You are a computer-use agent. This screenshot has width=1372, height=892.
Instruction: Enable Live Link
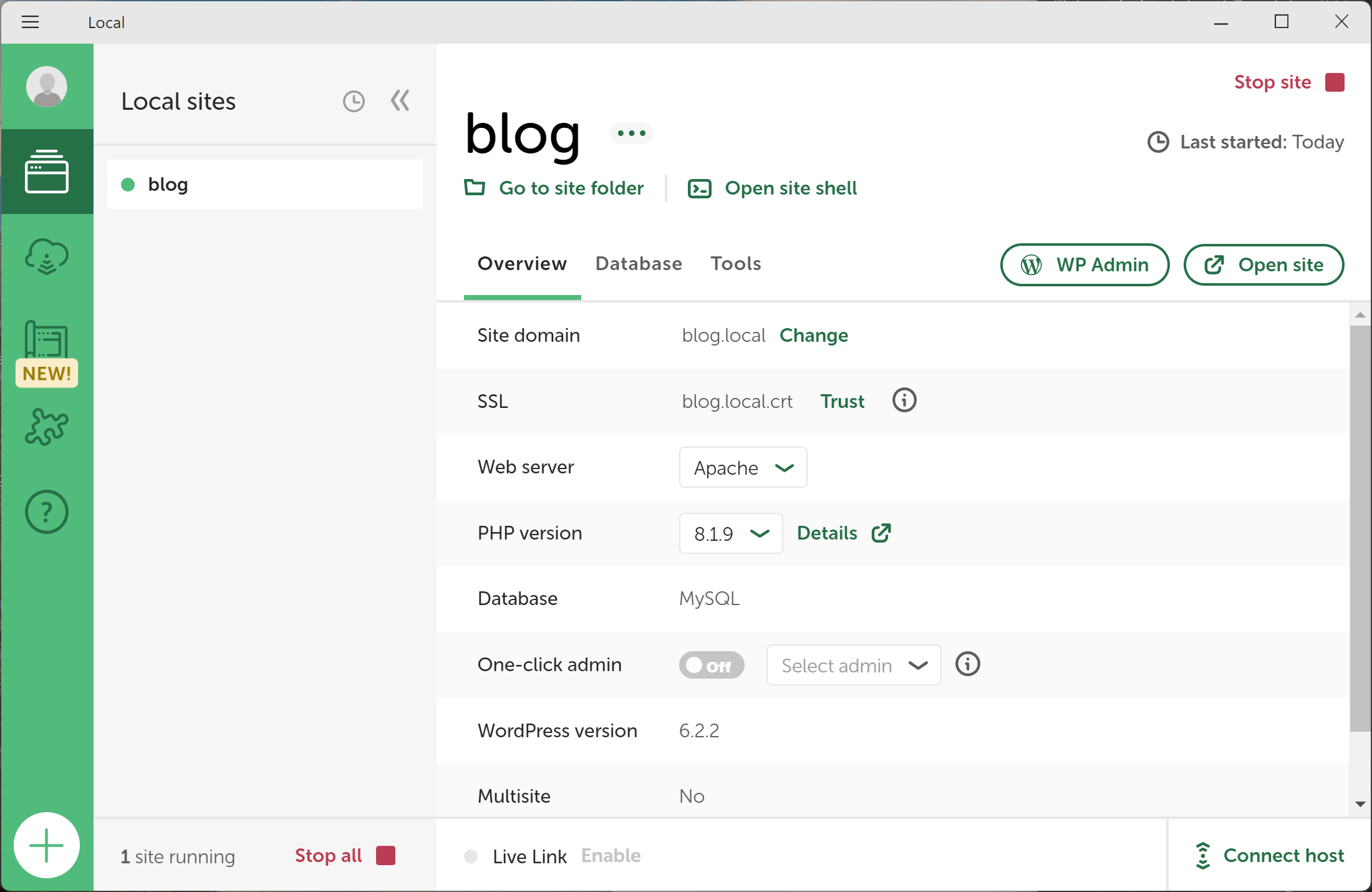click(x=611, y=856)
